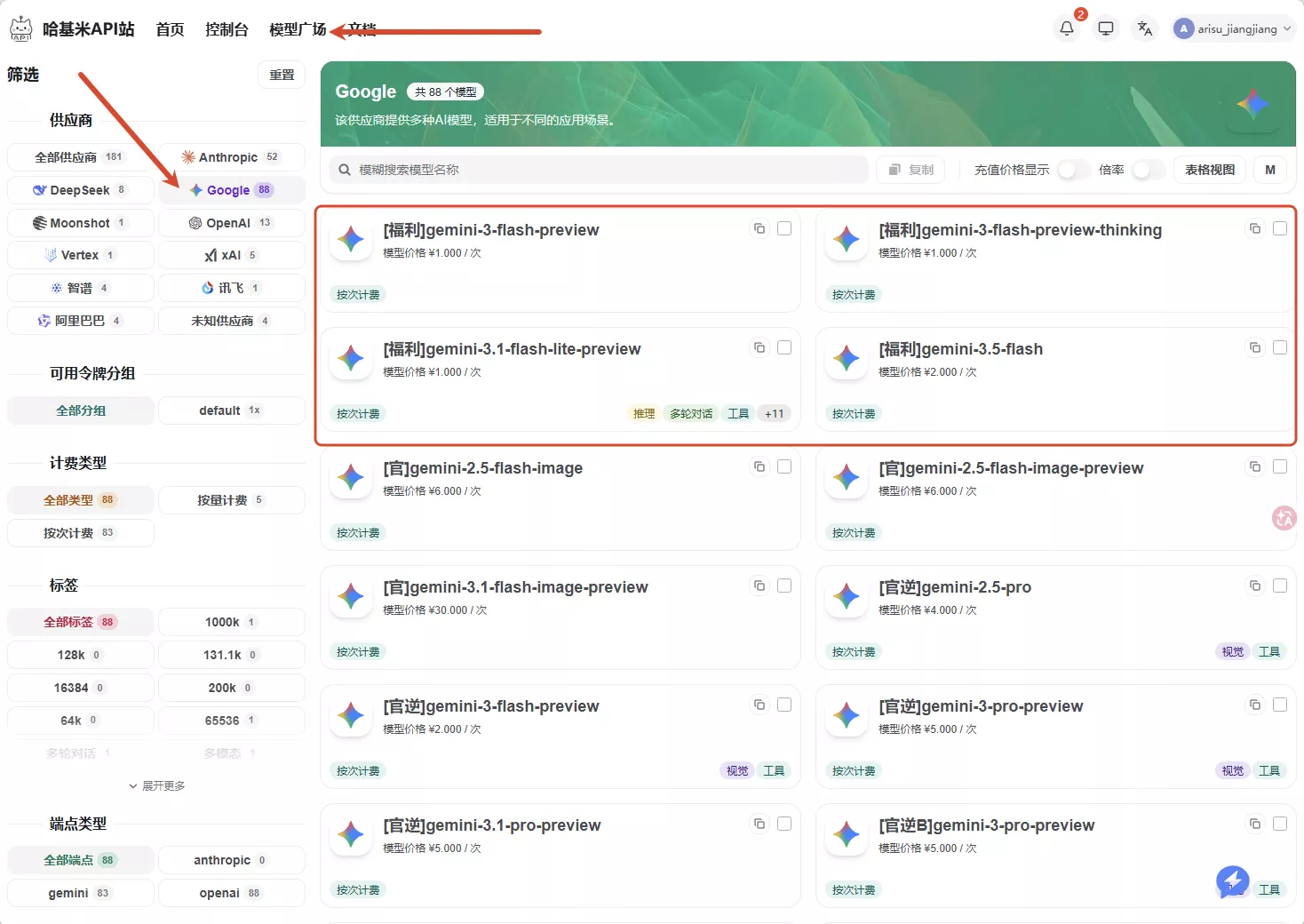
Task: Filter by 智谱 provider
Action: click(x=81, y=288)
